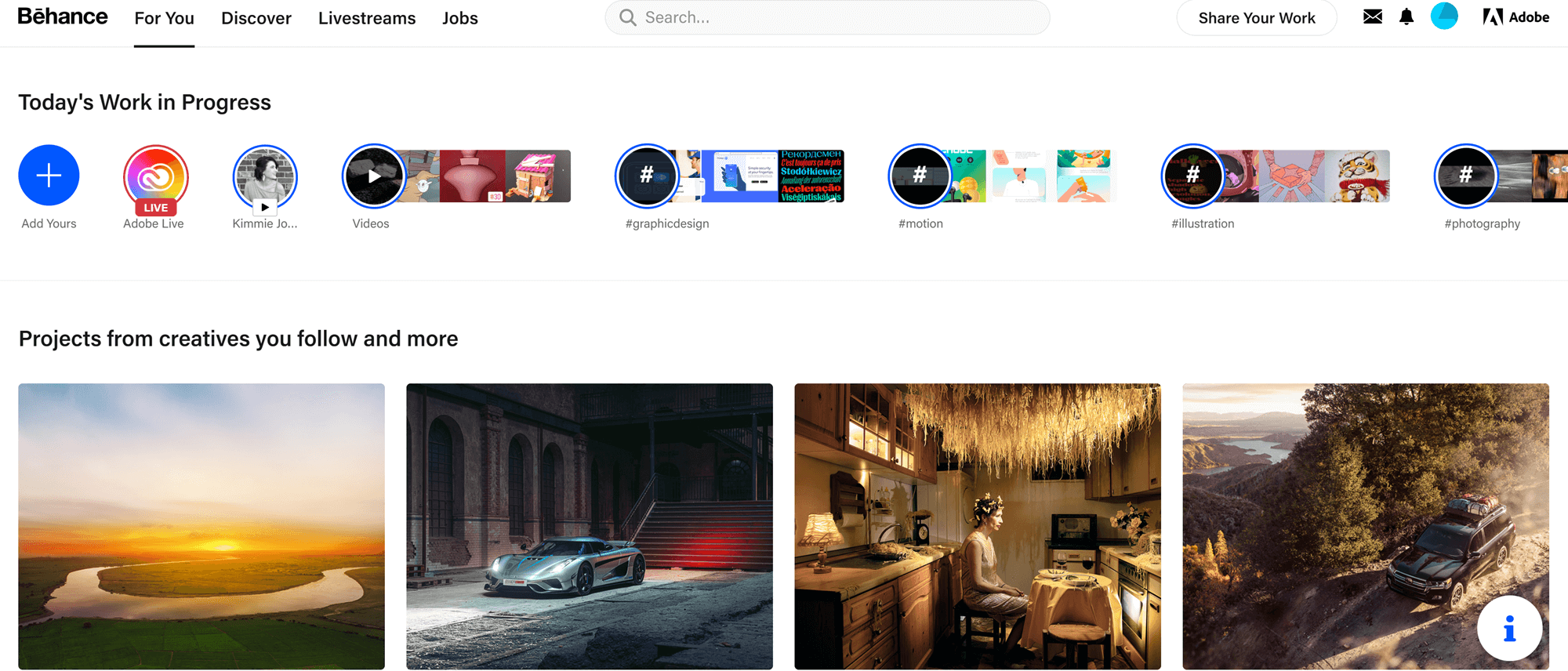Click the Behance logo
Image resolution: width=1568 pixels, height=671 pixels.
coord(63,16)
